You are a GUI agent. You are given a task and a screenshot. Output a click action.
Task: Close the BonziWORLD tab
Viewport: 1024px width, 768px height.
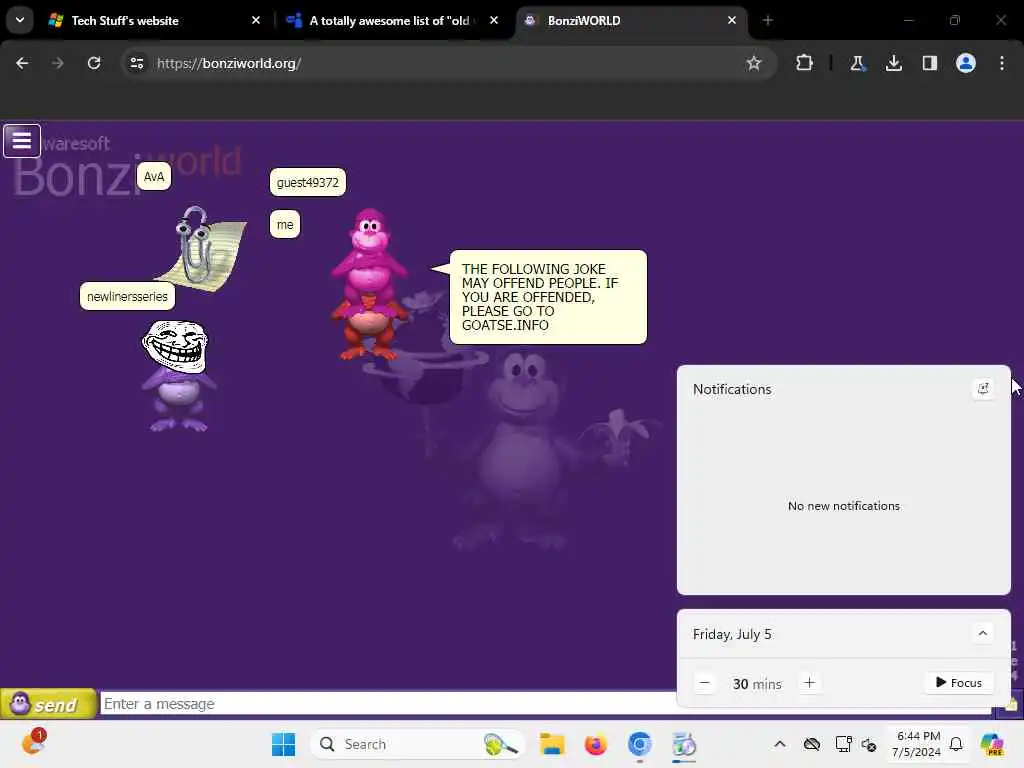click(x=731, y=20)
